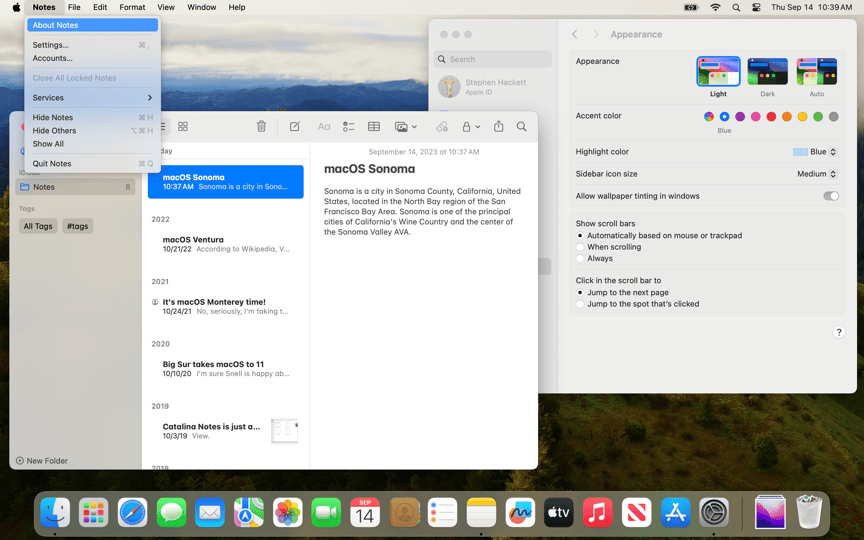Open App Store from the Dock
The height and width of the screenshot is (540, 864).
[x=675, y=512]
